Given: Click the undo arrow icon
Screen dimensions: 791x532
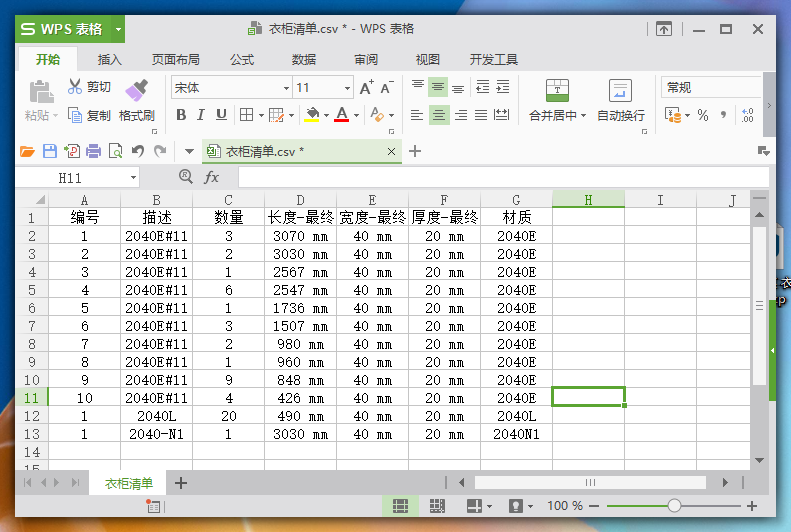Looking at the screenshot, I should coord(138,151).
